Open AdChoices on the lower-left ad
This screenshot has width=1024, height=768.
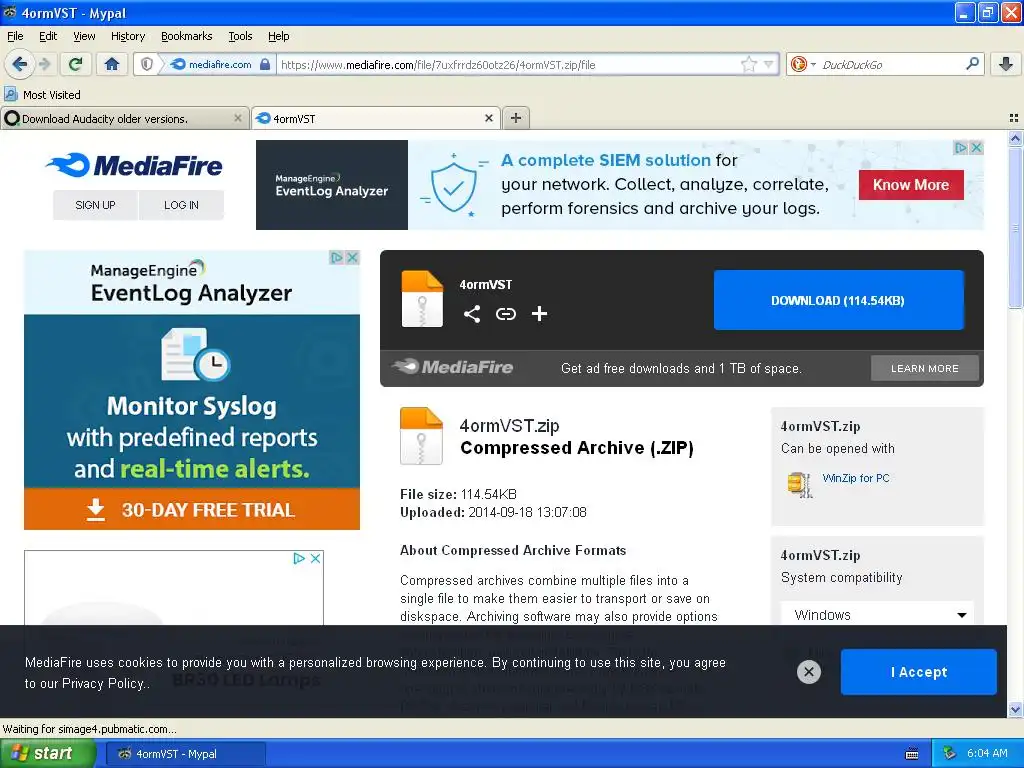[x=299, y=558]
